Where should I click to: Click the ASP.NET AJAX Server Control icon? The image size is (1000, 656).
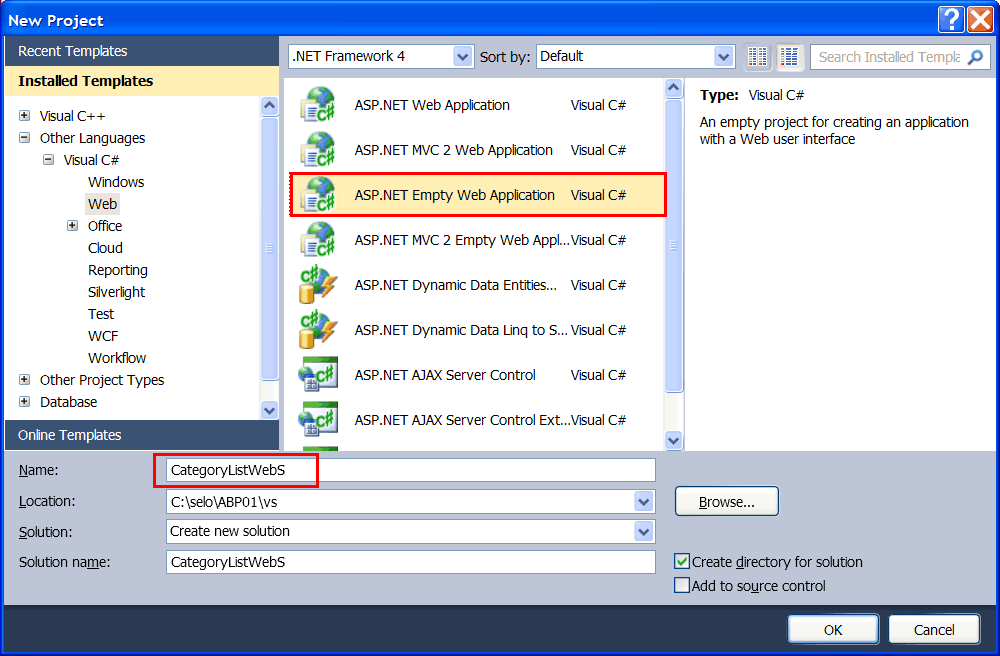pyautogui.click(x=318, y=375)
